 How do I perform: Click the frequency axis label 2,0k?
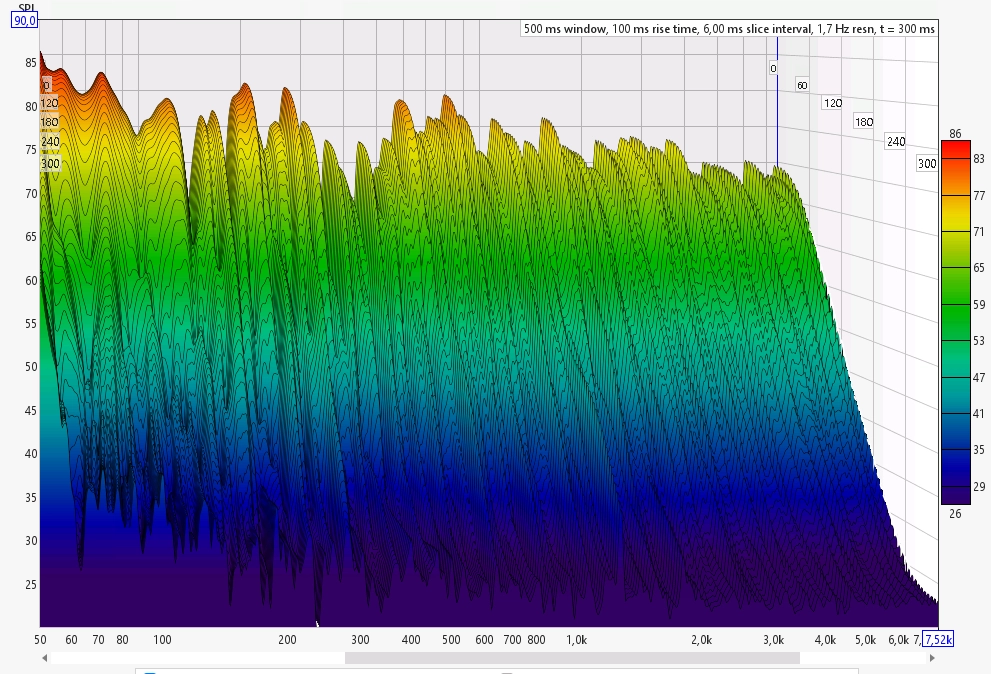click(702, 640)
